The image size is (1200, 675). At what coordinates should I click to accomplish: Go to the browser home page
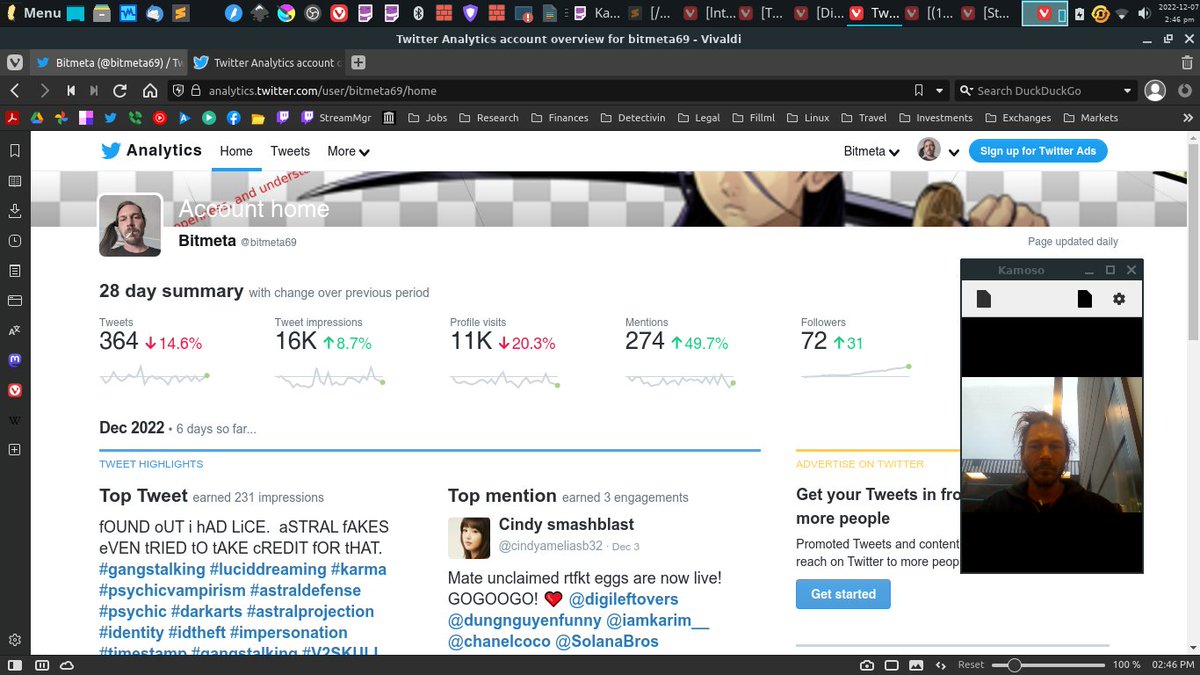[x=149, y=90]
